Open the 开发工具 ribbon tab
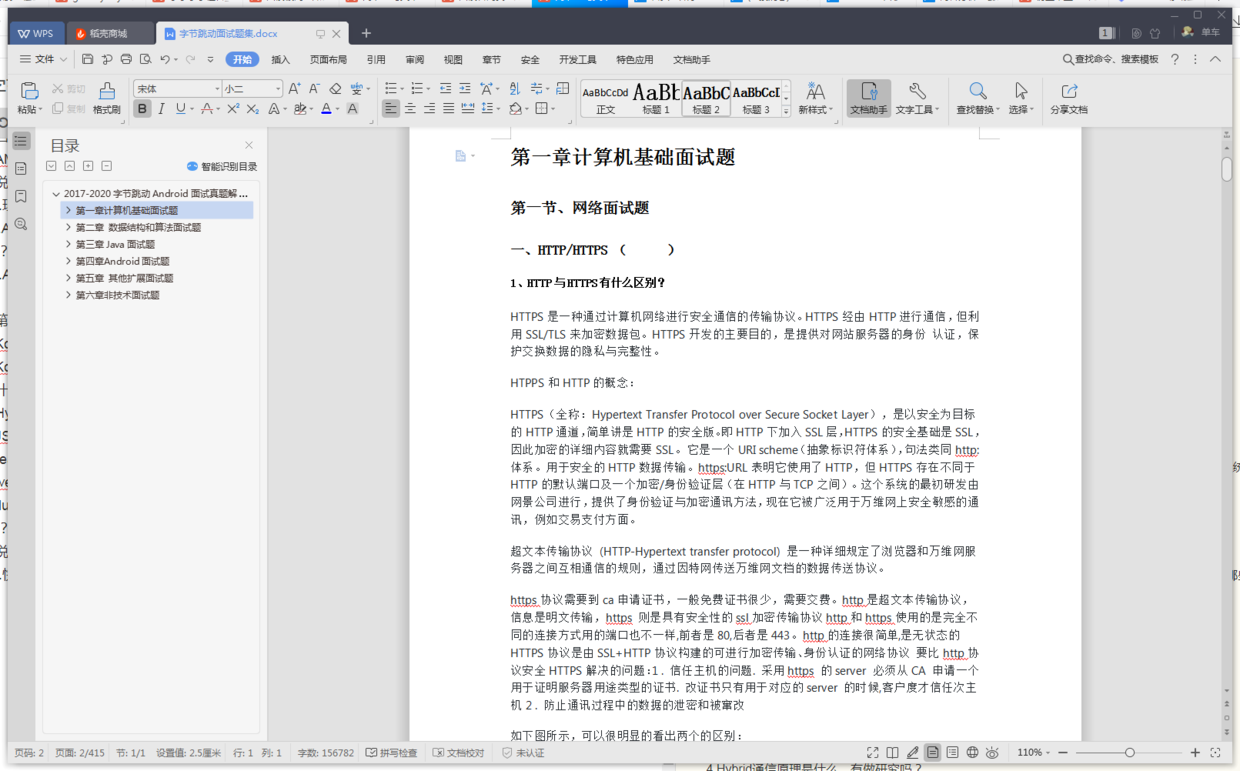Viewport: 1240px width, 771px height. [x=578, y=60]
